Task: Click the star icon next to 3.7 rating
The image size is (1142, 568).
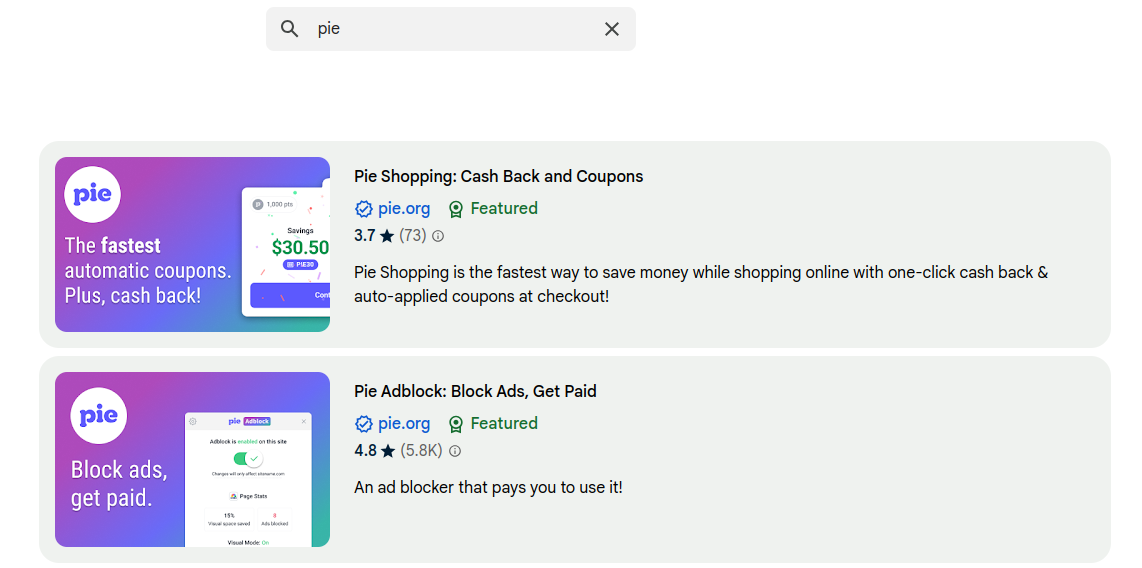Action: (x=387, y=236)
